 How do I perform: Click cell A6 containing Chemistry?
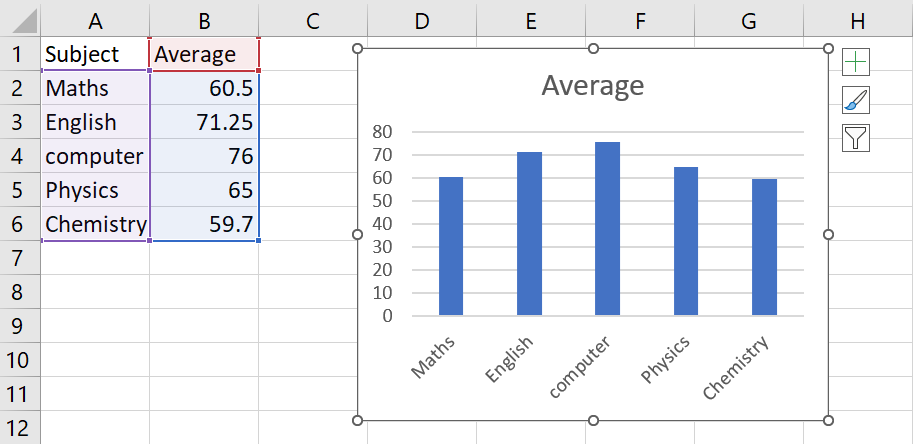point(95,224)
